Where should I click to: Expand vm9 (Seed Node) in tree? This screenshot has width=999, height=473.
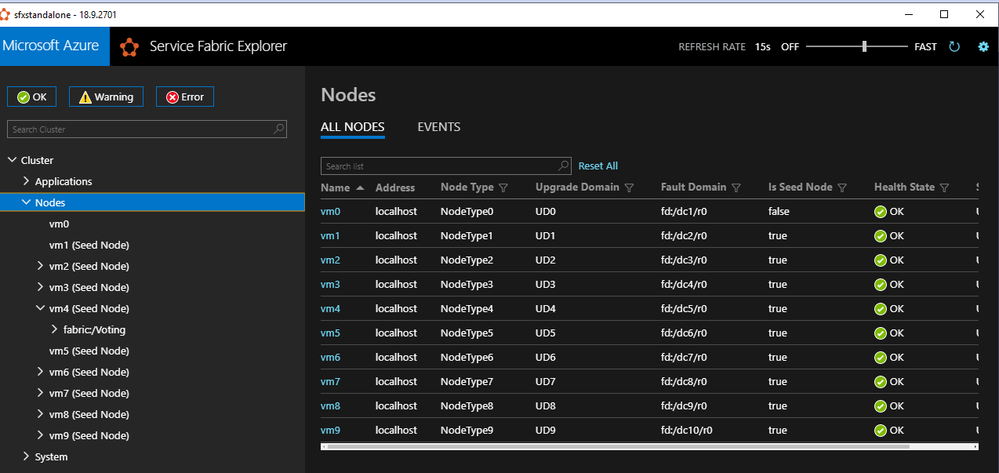click(x=40, y=435)
